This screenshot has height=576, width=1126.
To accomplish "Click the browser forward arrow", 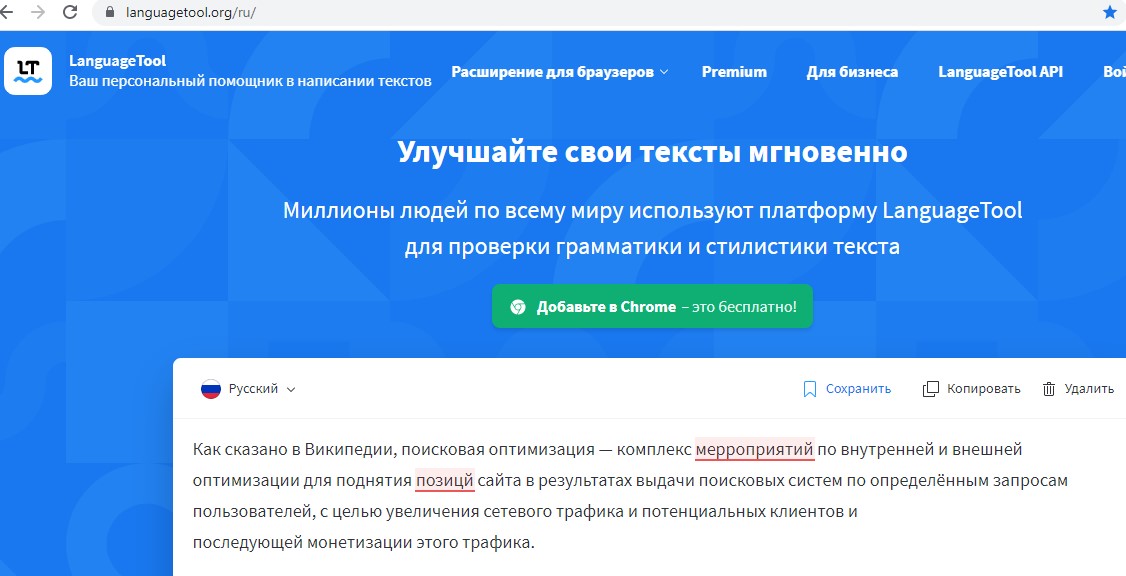I will (38, 13).
